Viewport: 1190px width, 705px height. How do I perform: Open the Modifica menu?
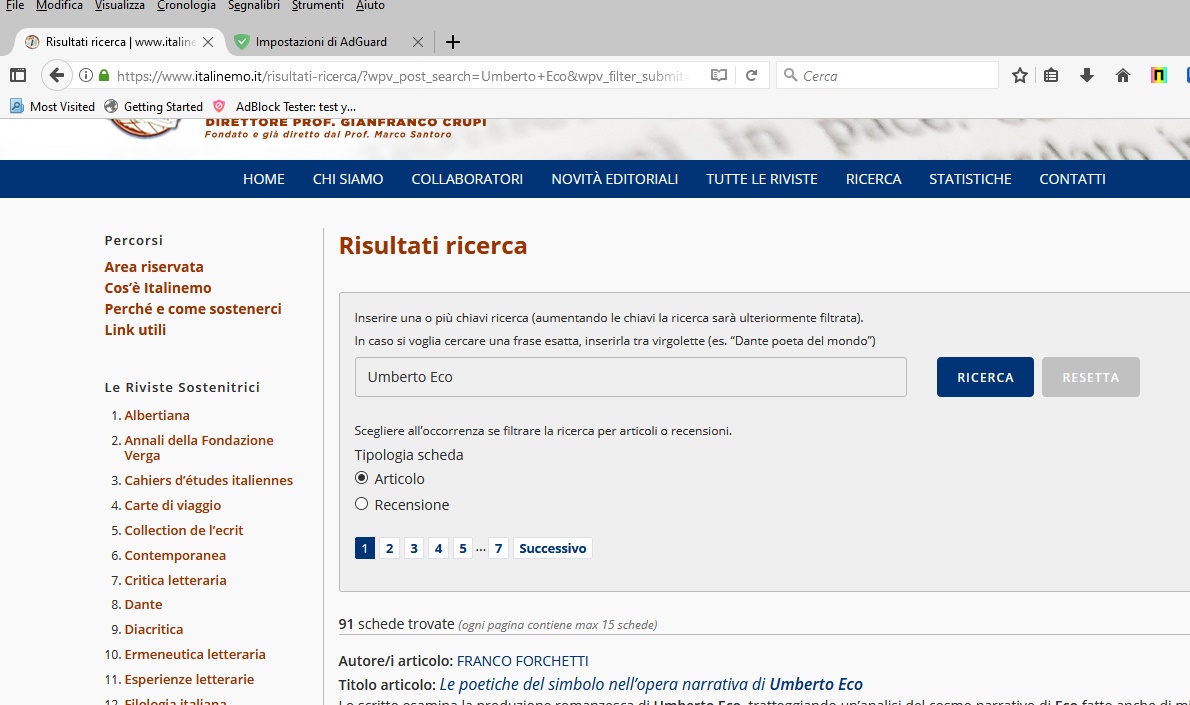[59, 5]
